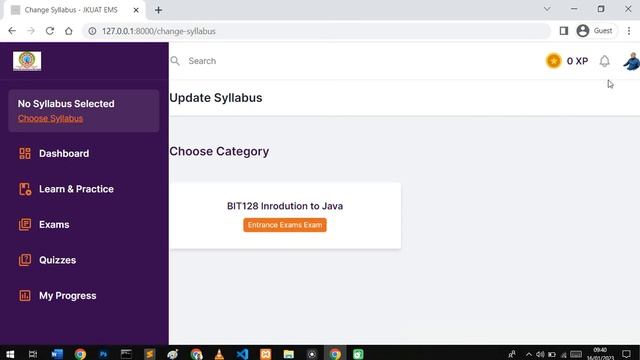Open Microsoft Word from taskbar
The height and width of the screenshot is (360, 640).
coord(57,354)
